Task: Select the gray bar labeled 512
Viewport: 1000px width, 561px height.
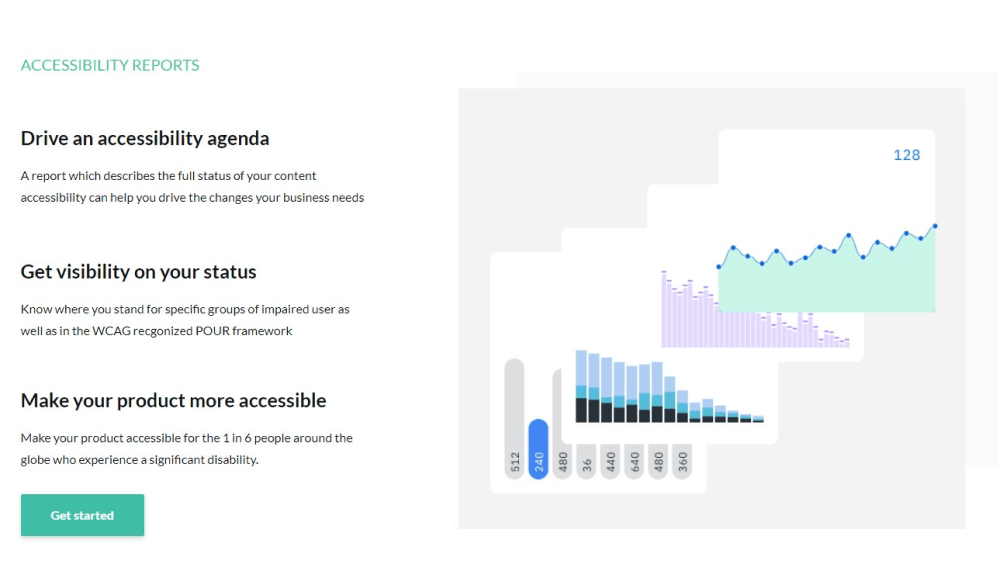Action: 514,420
